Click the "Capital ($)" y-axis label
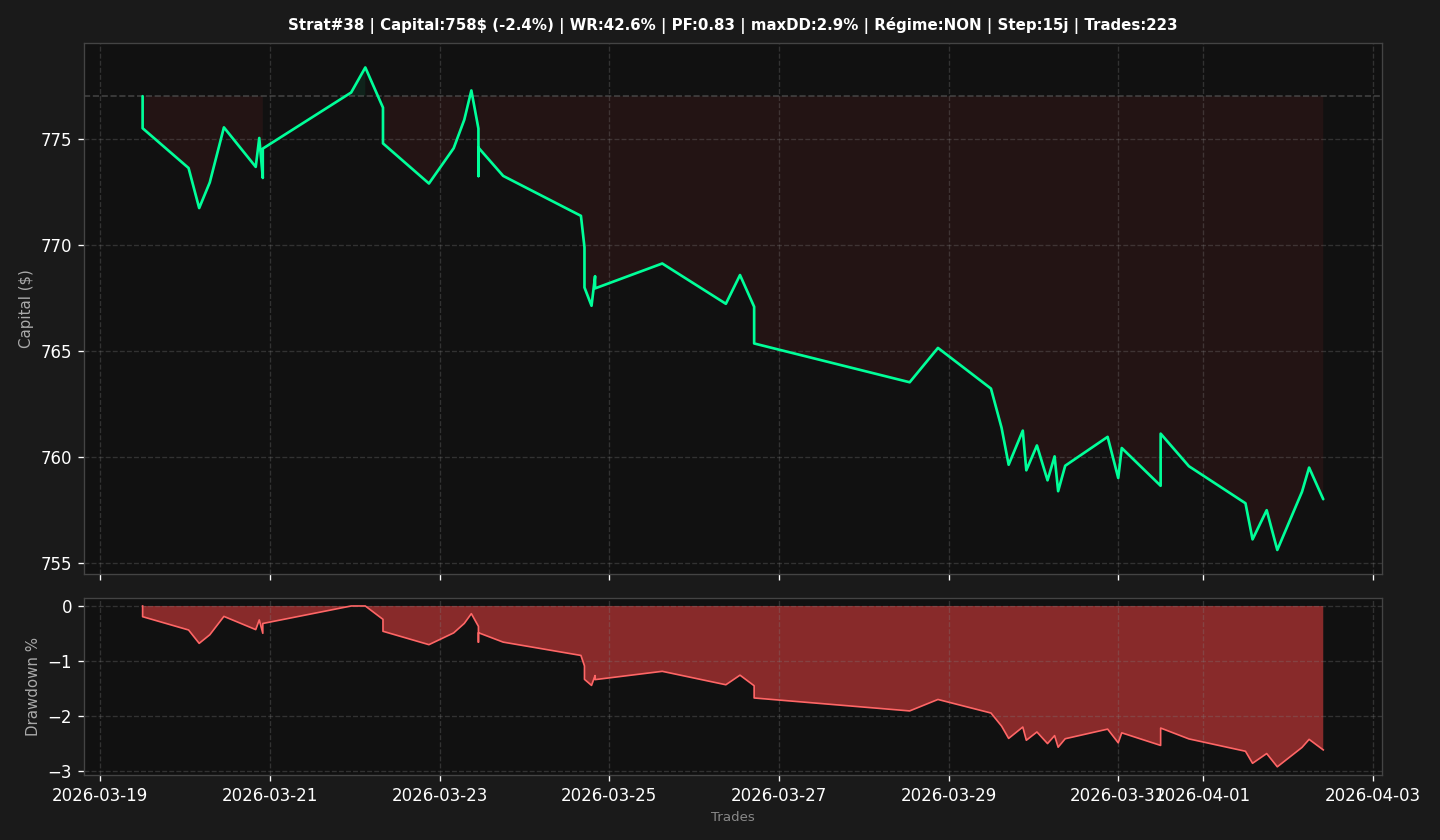 pyautogui.click(x=26, y=309)
